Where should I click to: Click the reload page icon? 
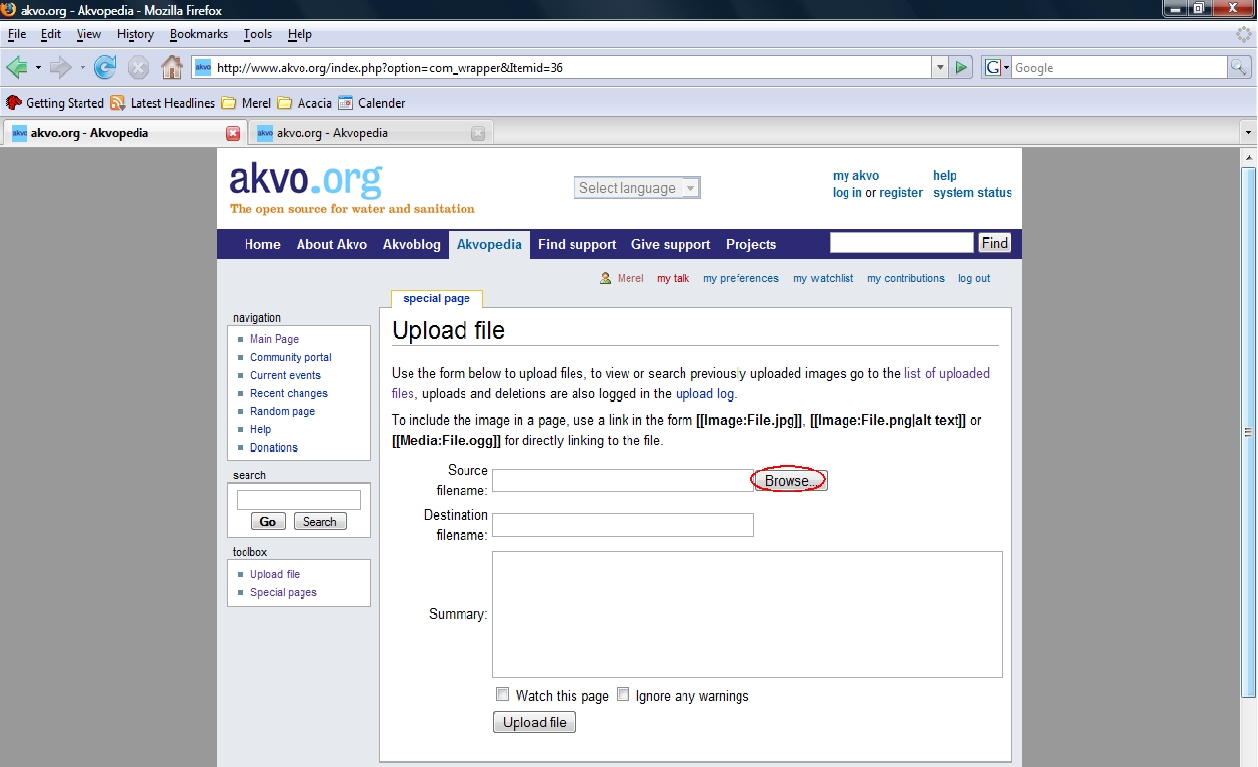pos(105,68)
